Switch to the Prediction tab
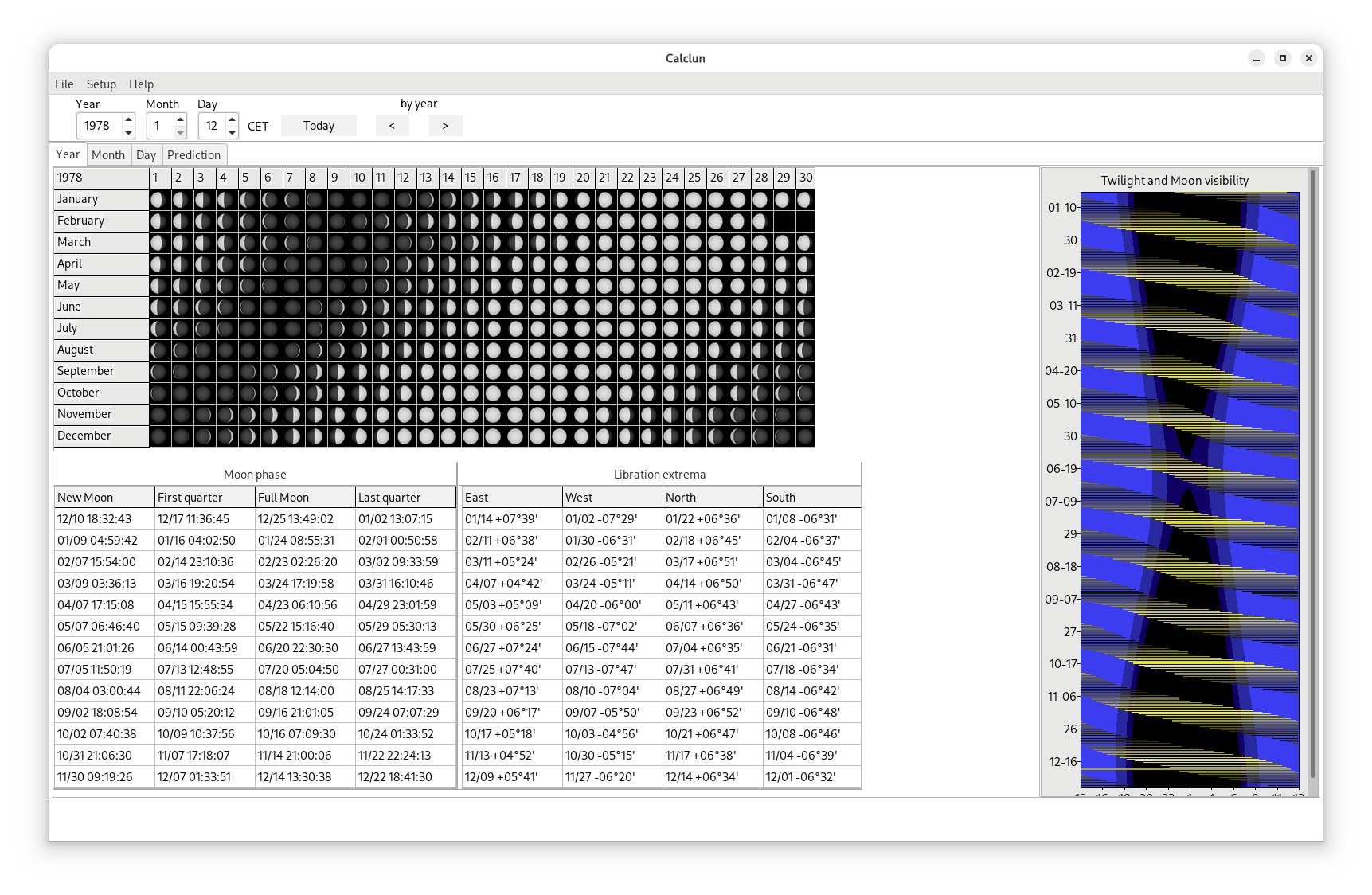1372x895 pixels. pyautogui.click(x=193, y=154)
